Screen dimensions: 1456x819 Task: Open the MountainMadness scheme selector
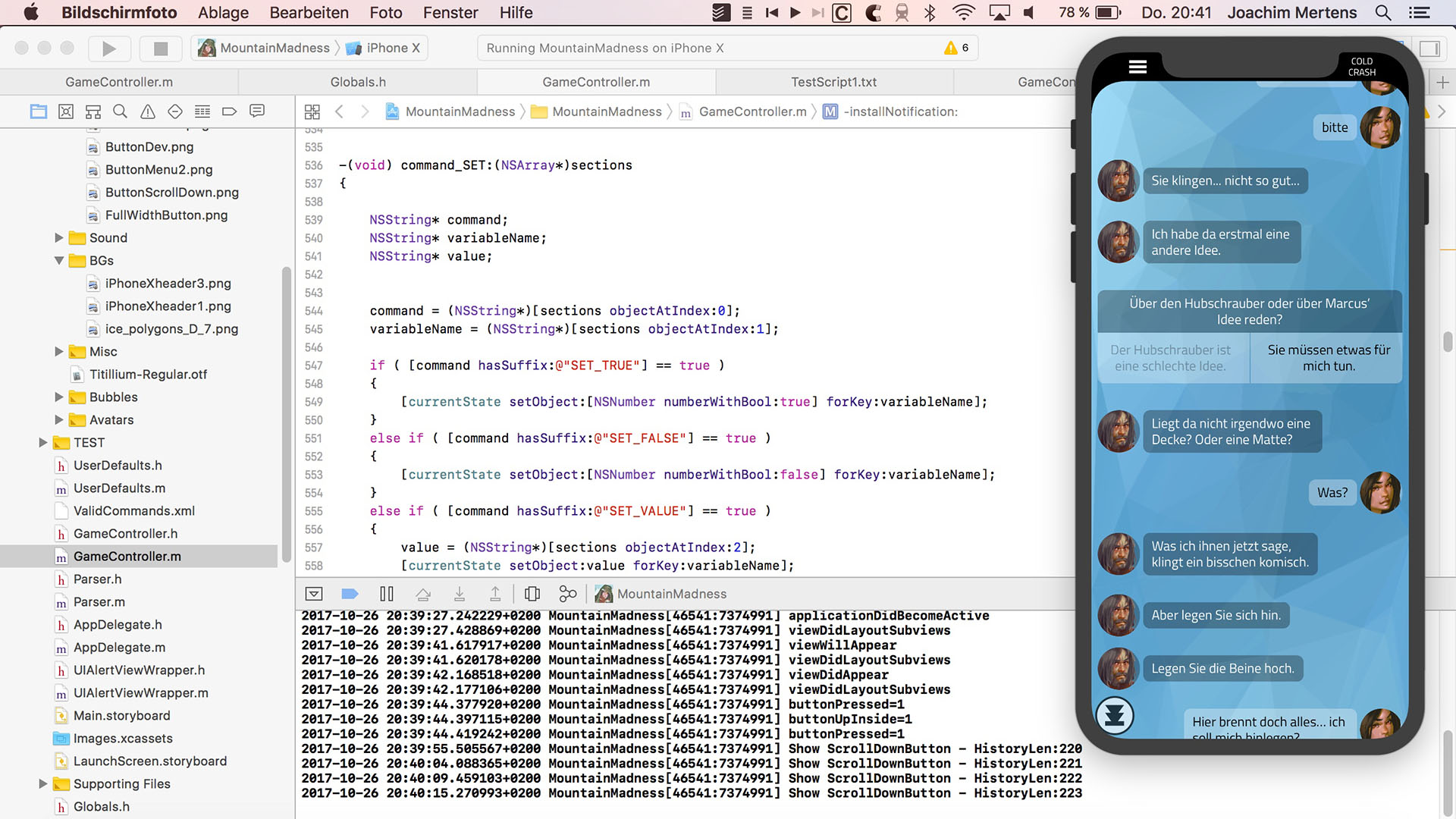click(264, 48)
